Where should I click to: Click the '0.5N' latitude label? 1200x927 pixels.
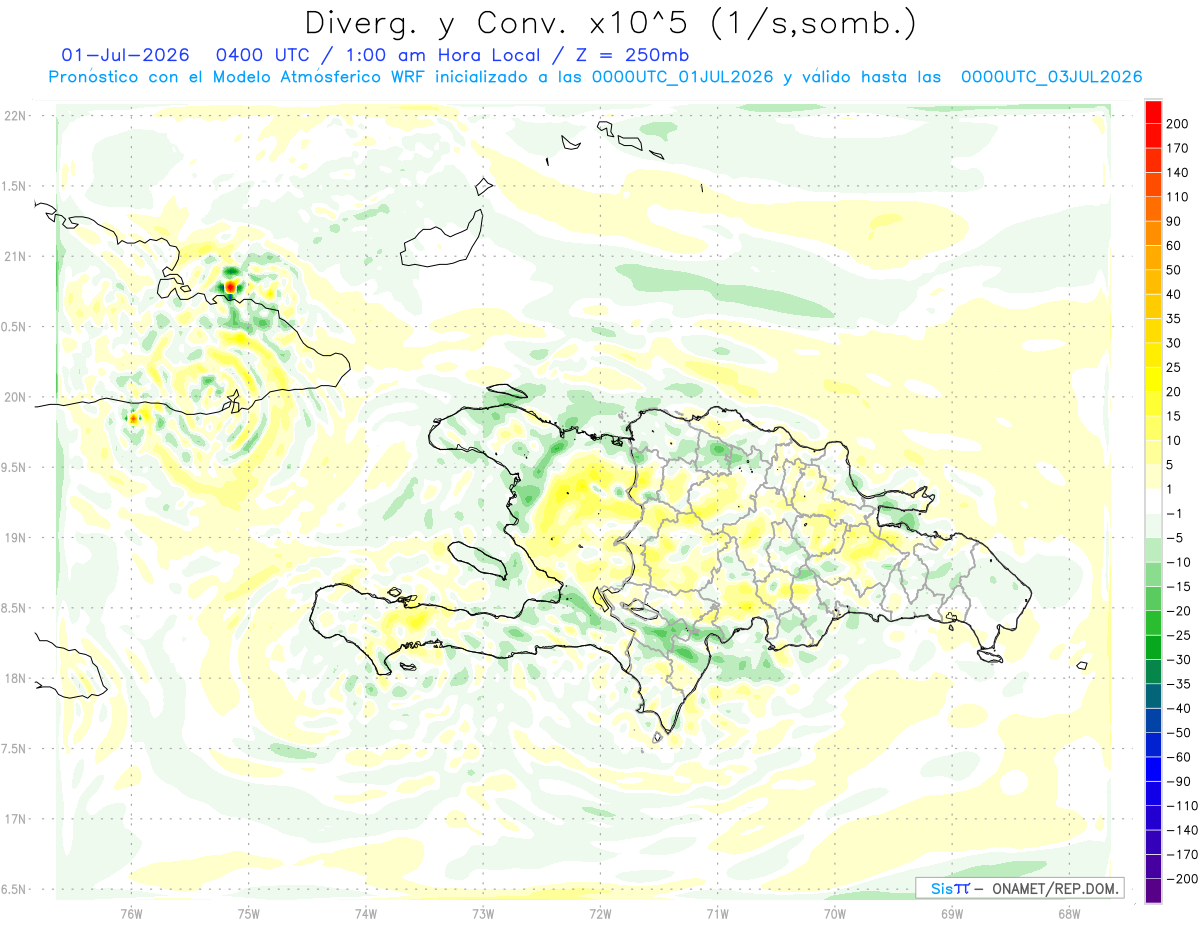click(14, 327)
